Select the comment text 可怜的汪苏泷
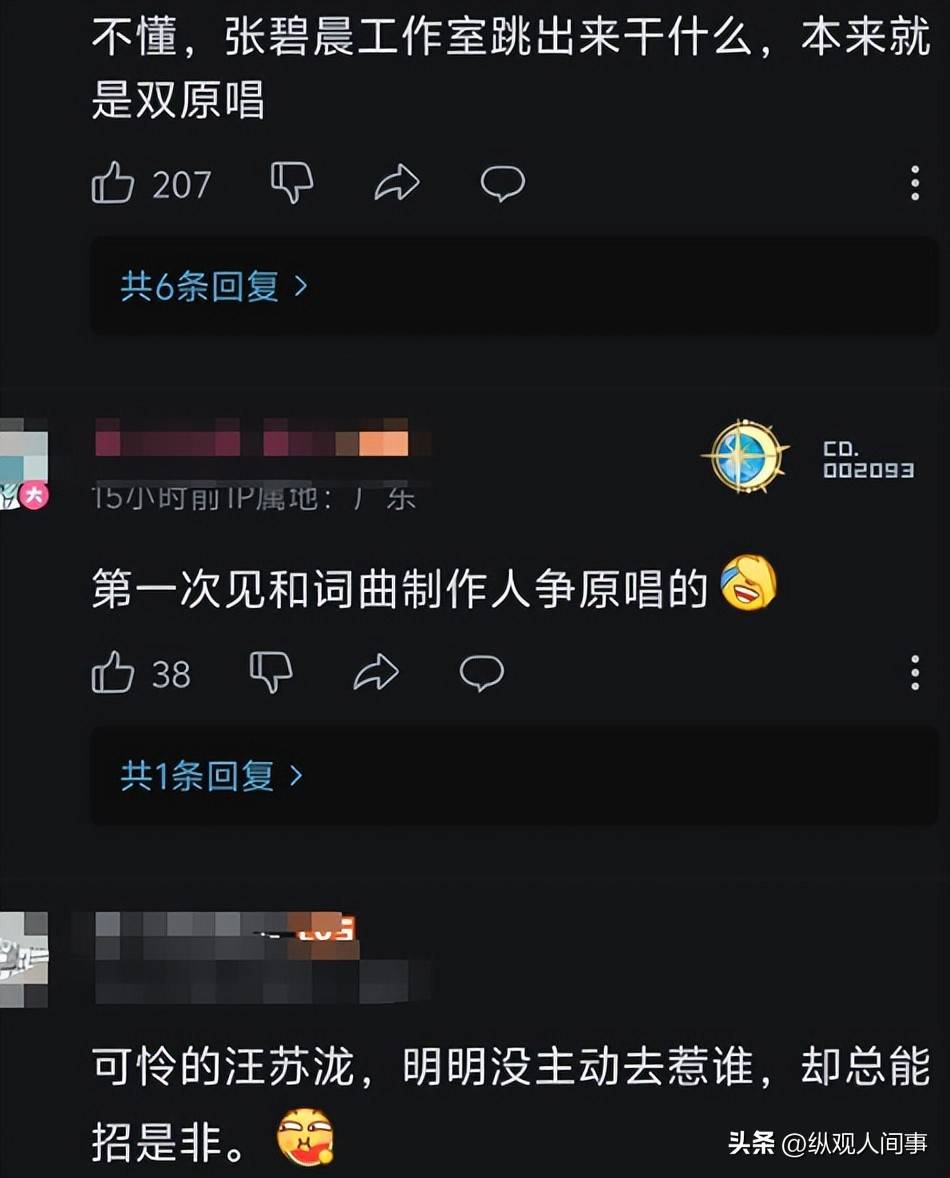This screenshot has height=1178, width=950. (223, 1067)
